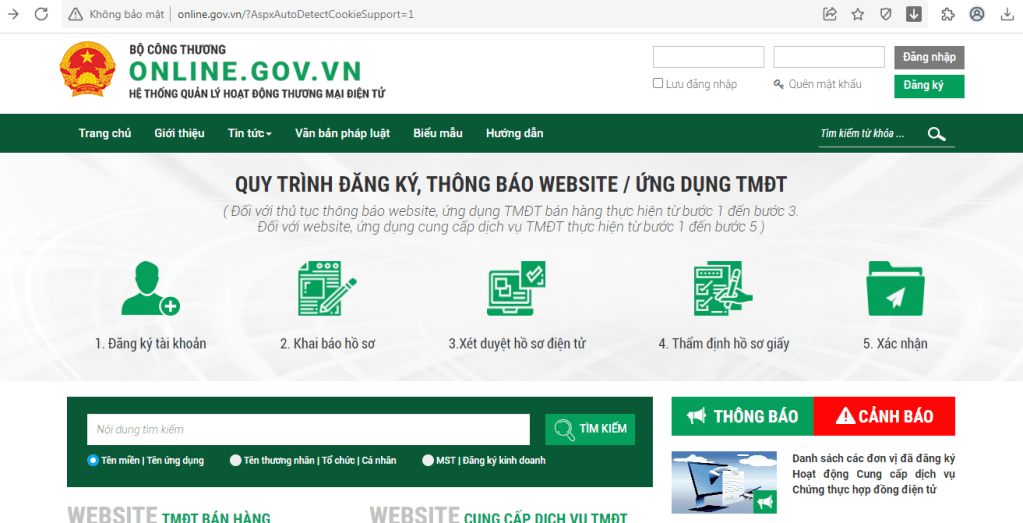Click the Quên mật khẩu link
The width and height of the screenshot is (1023, 523).
pyautogui.click(x=823, y=84)
